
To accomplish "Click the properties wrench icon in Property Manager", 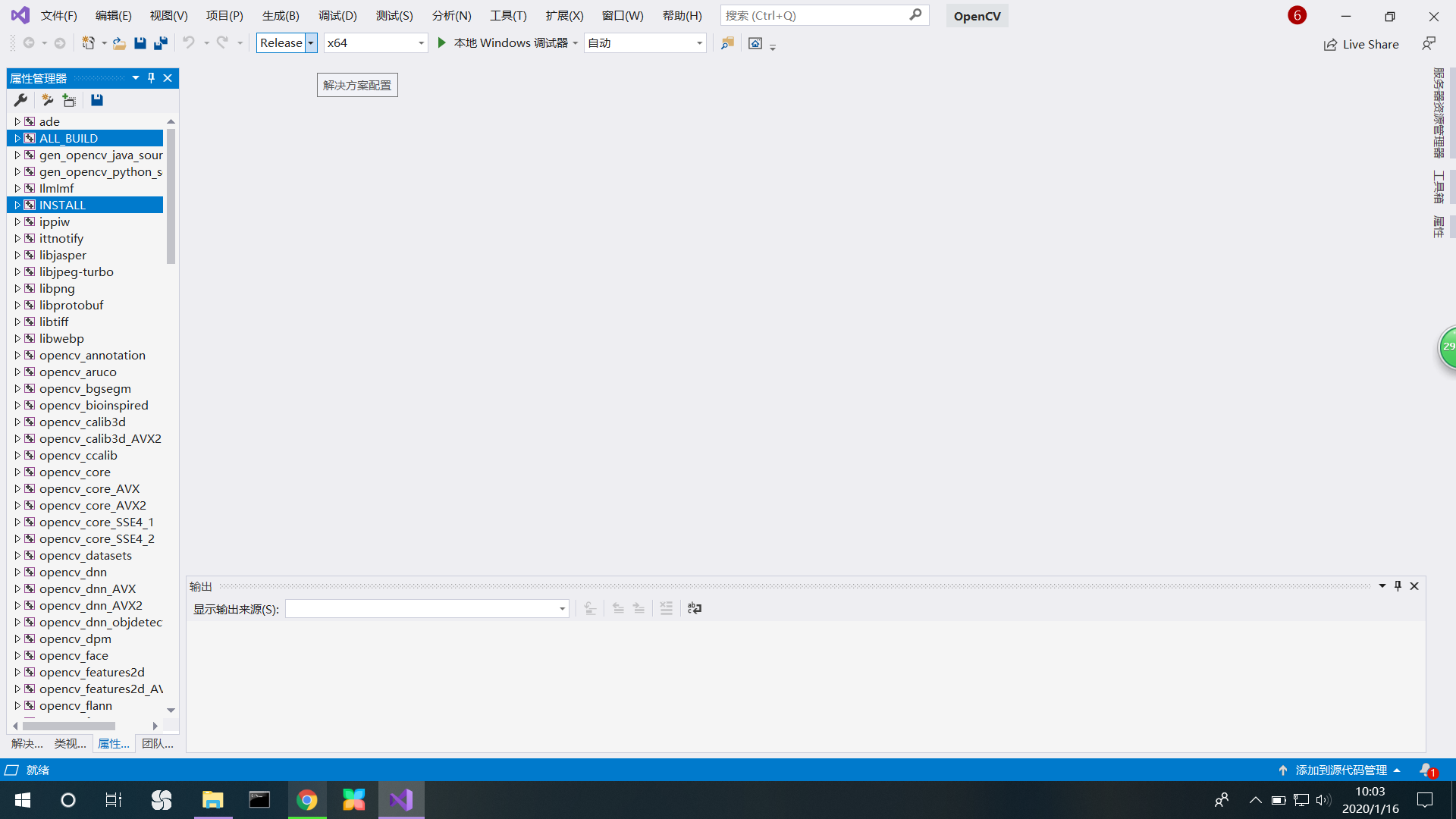I will pyautogui.click(x=20, y=100).
